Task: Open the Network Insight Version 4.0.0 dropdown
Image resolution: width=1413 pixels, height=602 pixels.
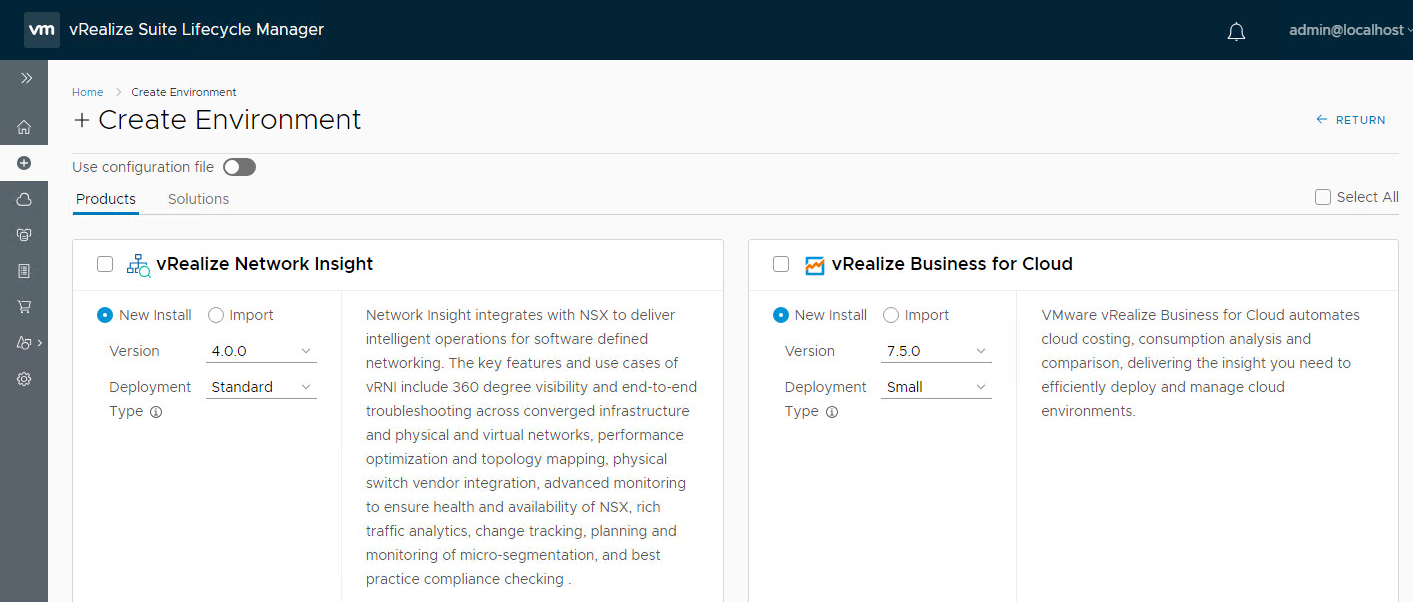Action: [x=261, y=351]
